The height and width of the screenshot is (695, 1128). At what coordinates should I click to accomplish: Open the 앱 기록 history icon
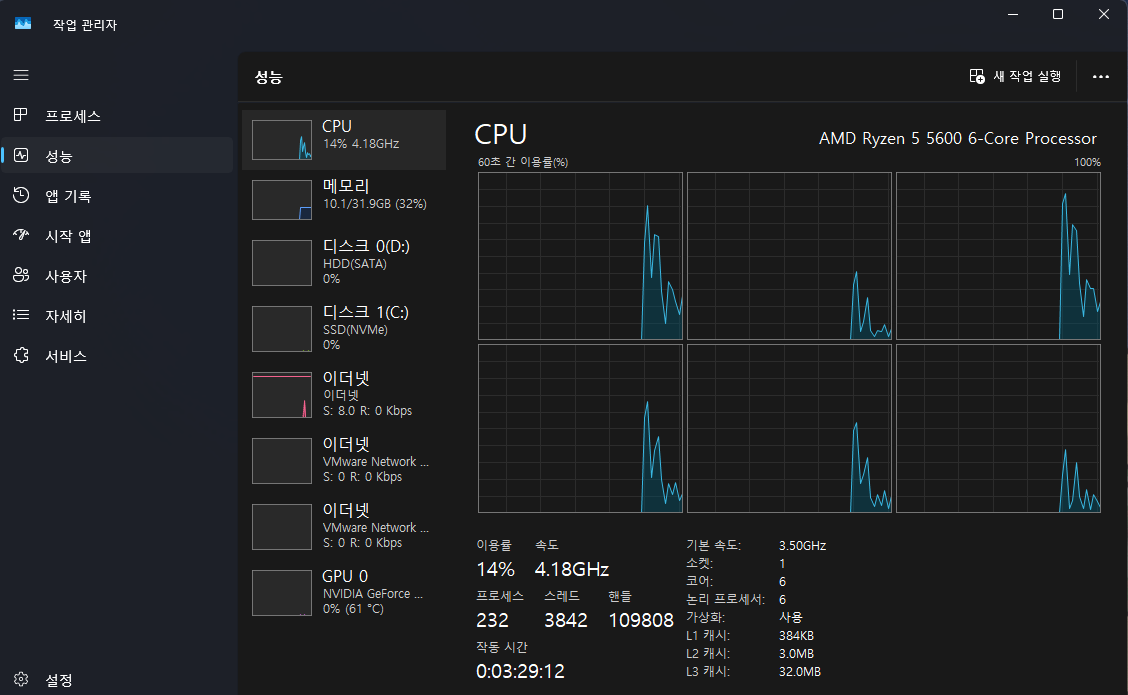pyautogui.click(x=21, y=195)
